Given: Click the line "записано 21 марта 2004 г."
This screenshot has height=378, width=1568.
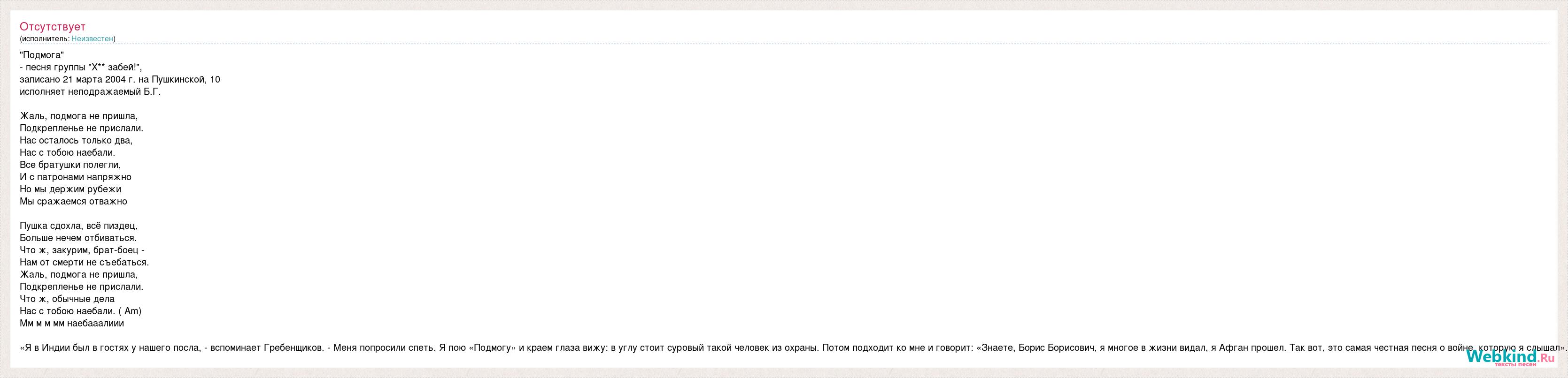Looking at the screenshot, I should (x=120, y=80).
